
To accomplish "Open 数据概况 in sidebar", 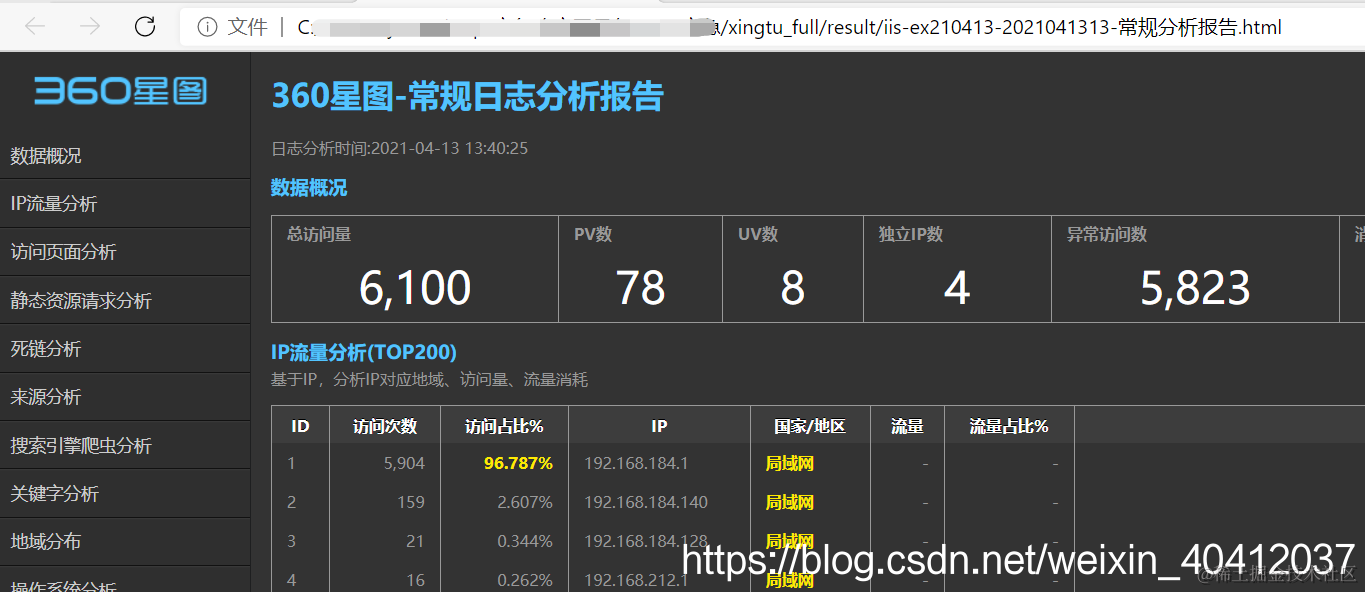I will click(125, 156).
